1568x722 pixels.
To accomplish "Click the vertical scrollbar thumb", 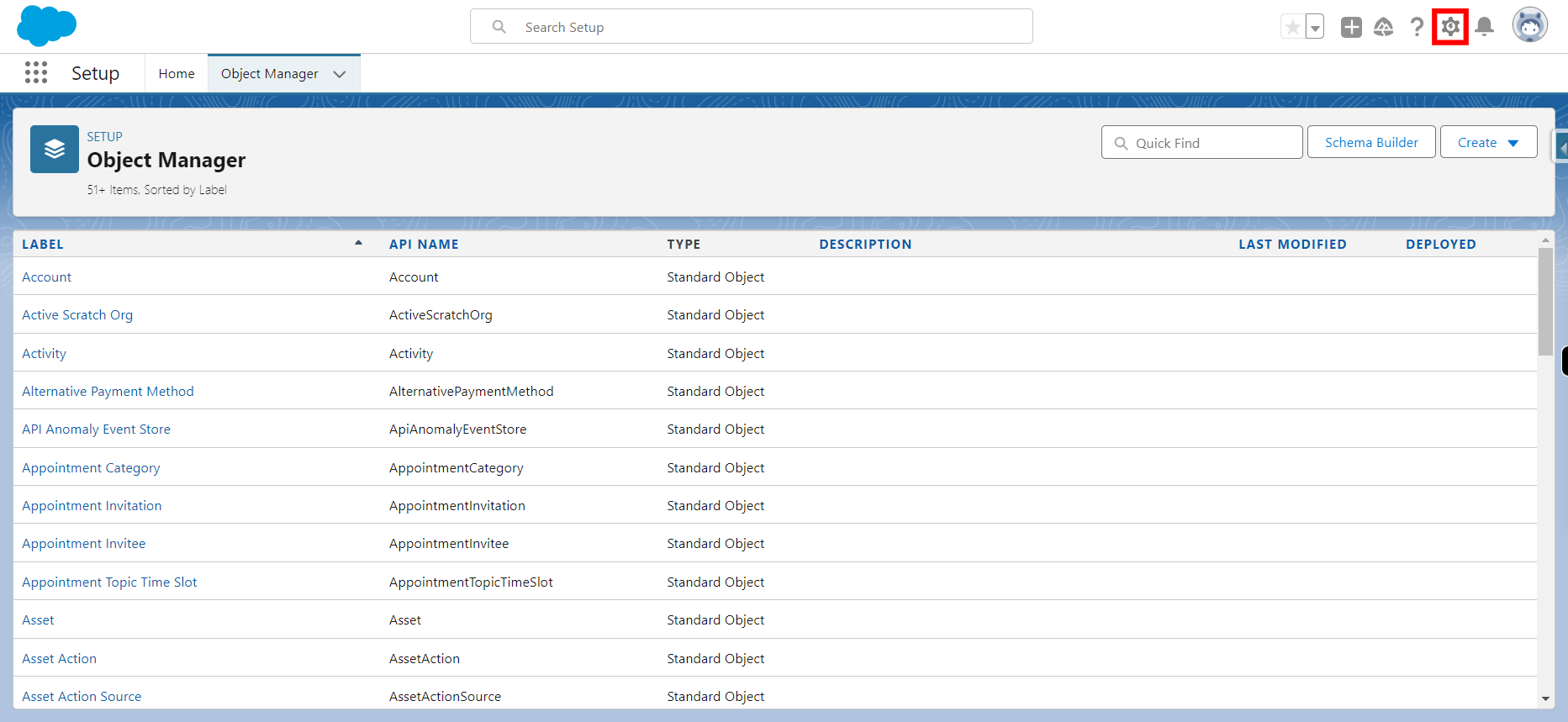I will click(x=1545, y=301).
